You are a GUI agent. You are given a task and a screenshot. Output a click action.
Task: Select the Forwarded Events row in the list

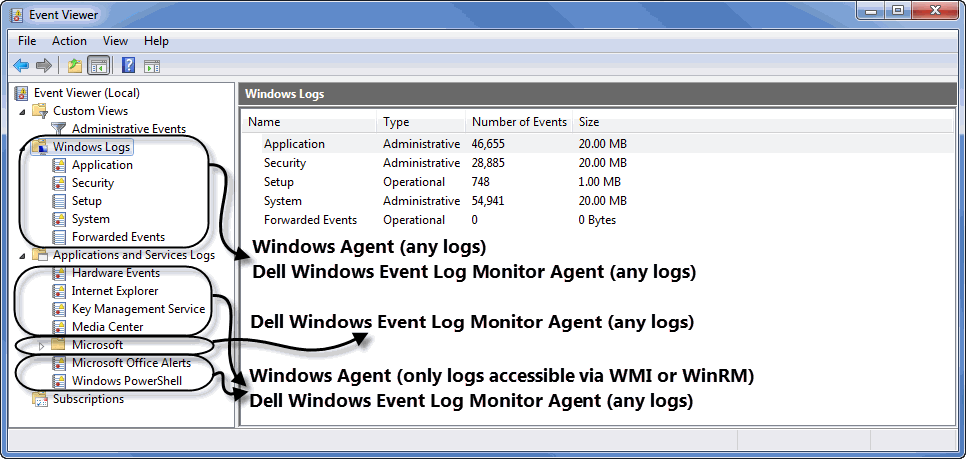(310, 220)
